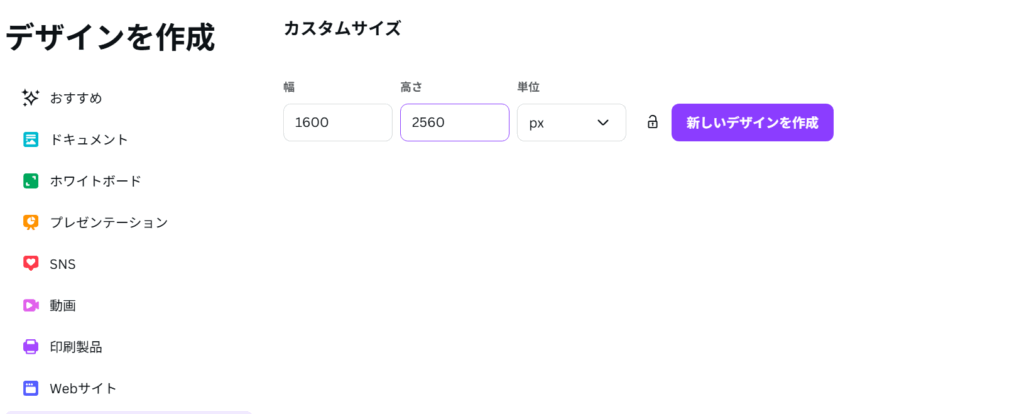Image resolution: width=1024 pixels, height=414 pixels.
Task: Click the 動画 video camera icon
Action: (x=31, y=305)
